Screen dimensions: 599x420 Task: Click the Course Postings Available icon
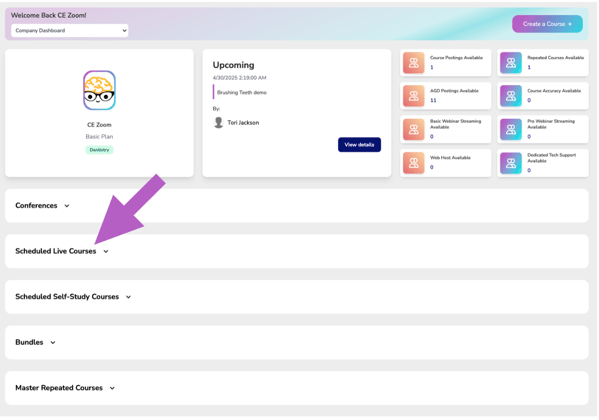coord(413,63)
